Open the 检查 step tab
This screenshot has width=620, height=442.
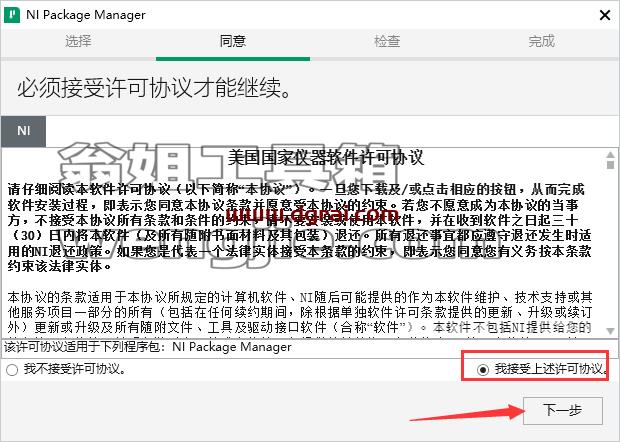pyautogui.click(x=387, y=41)
